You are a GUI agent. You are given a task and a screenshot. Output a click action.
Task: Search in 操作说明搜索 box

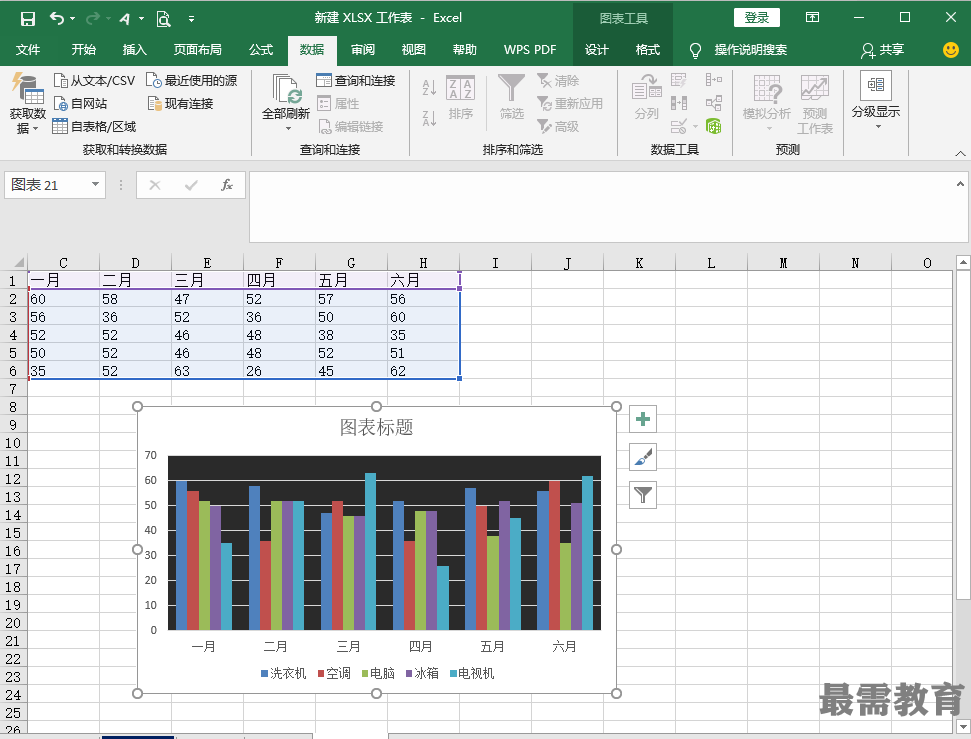coord(751,50)
